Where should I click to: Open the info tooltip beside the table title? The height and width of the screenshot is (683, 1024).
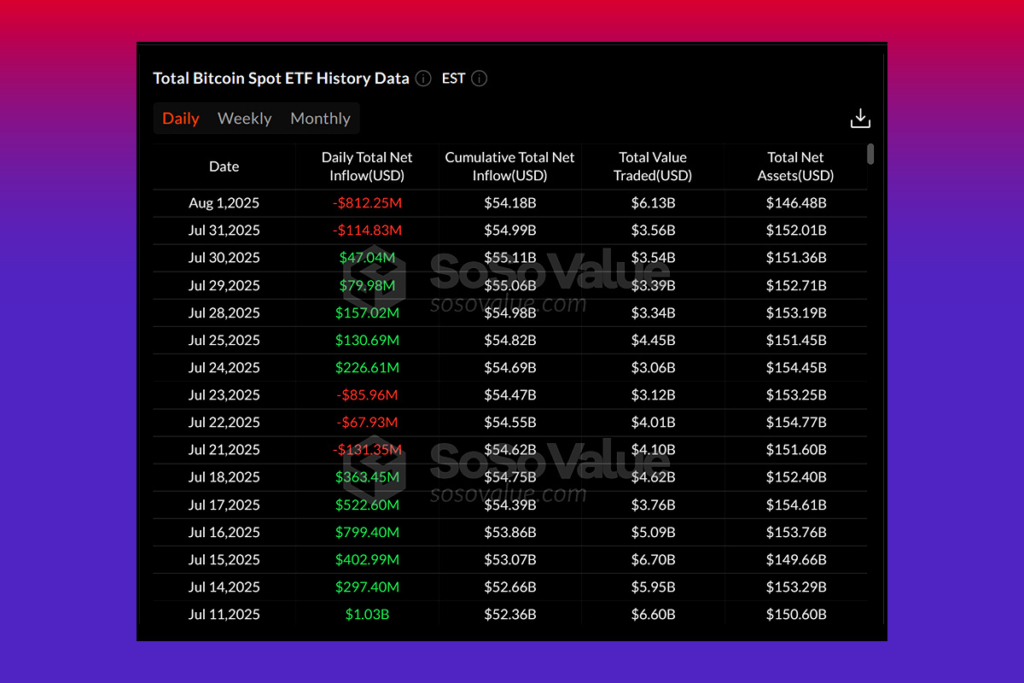422,78
